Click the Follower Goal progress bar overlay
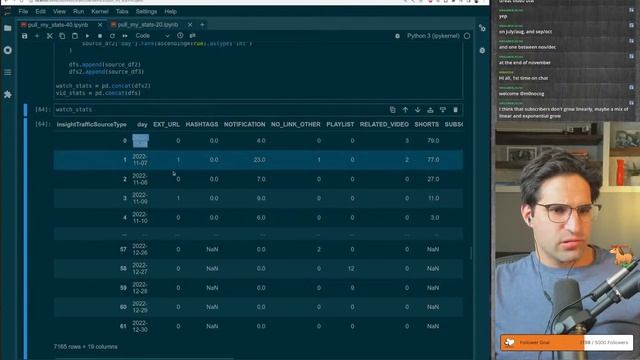The height and width of the screenshot is (360, 640). (567, 342)
